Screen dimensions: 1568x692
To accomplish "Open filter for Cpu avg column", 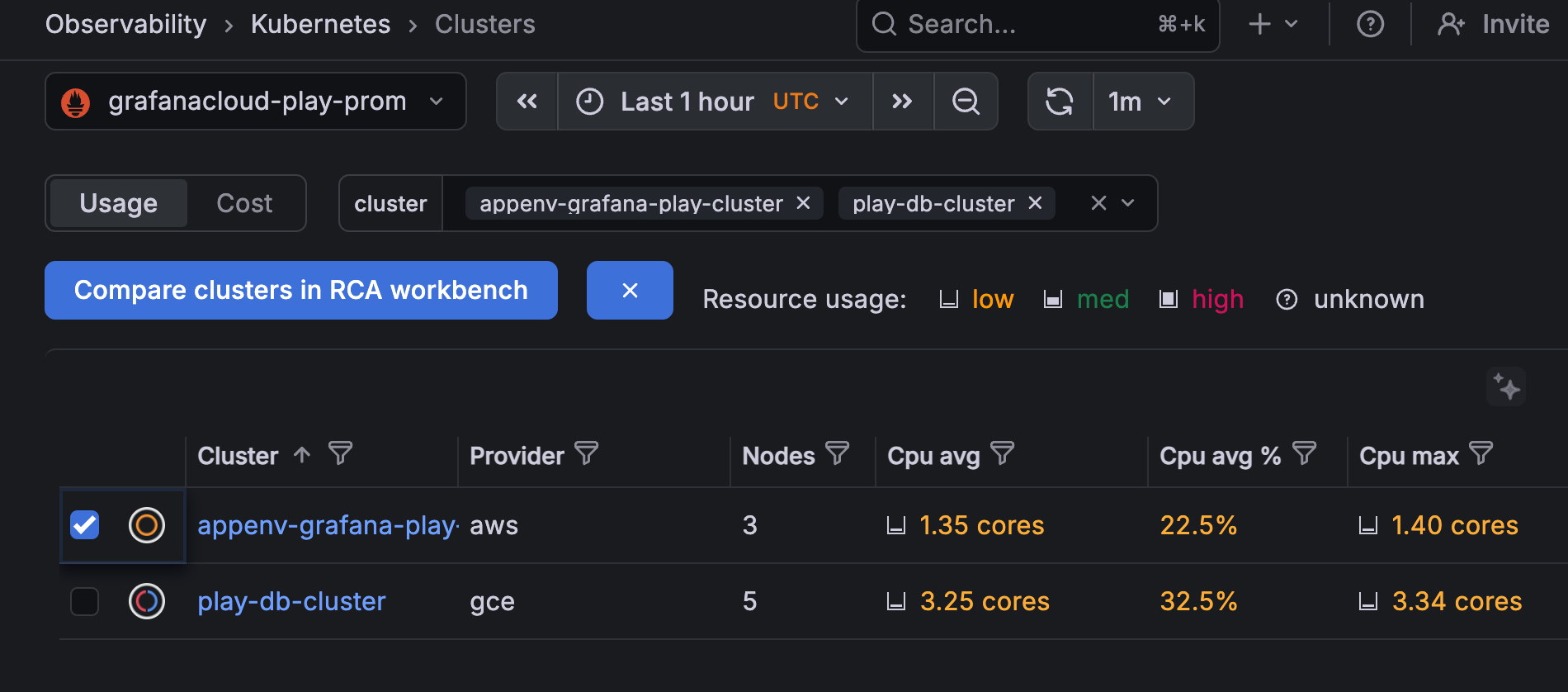I will pos(1002,453).
